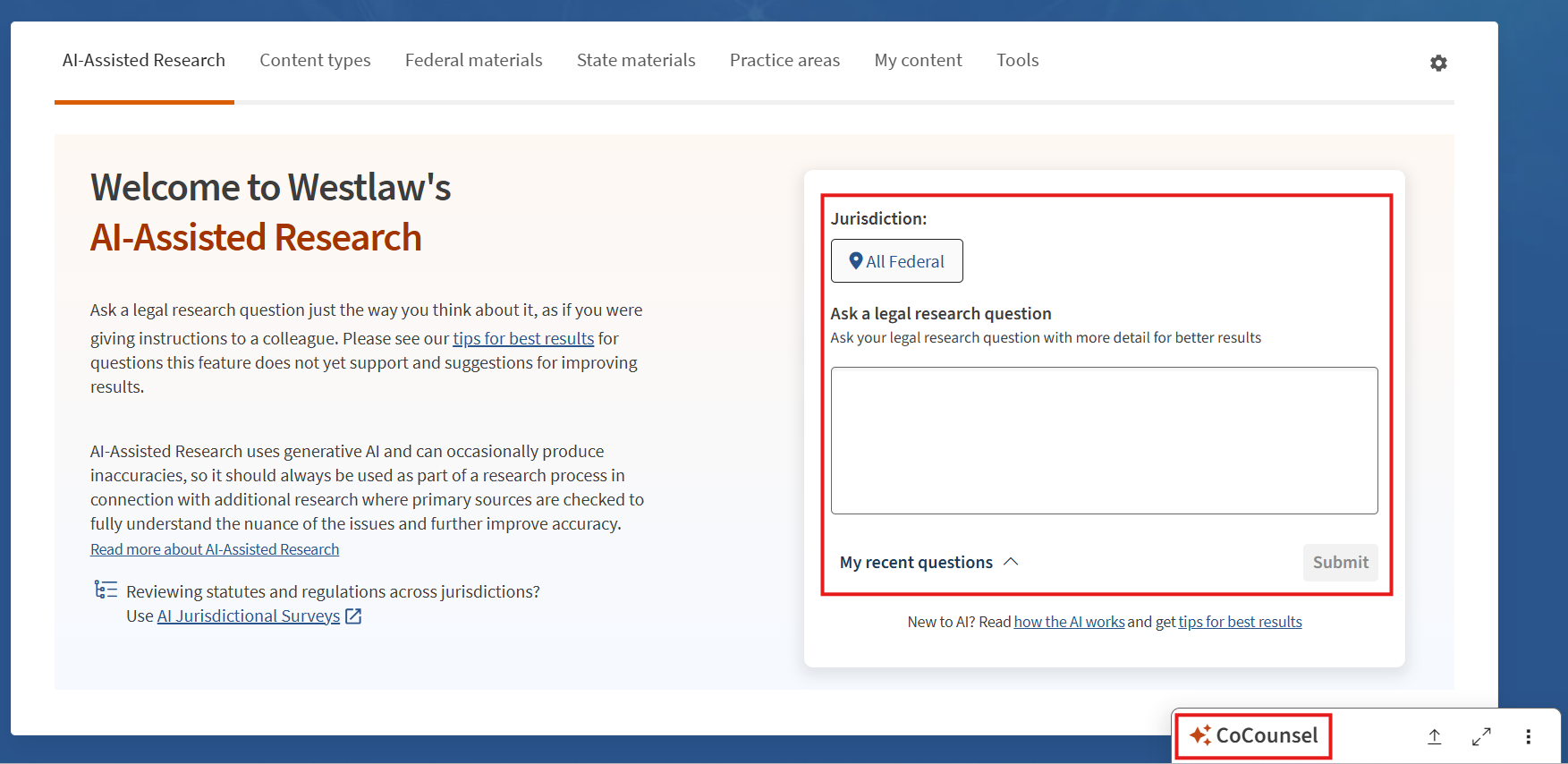
Task: Select the Tools tab
Action: tap(1017, 60)
